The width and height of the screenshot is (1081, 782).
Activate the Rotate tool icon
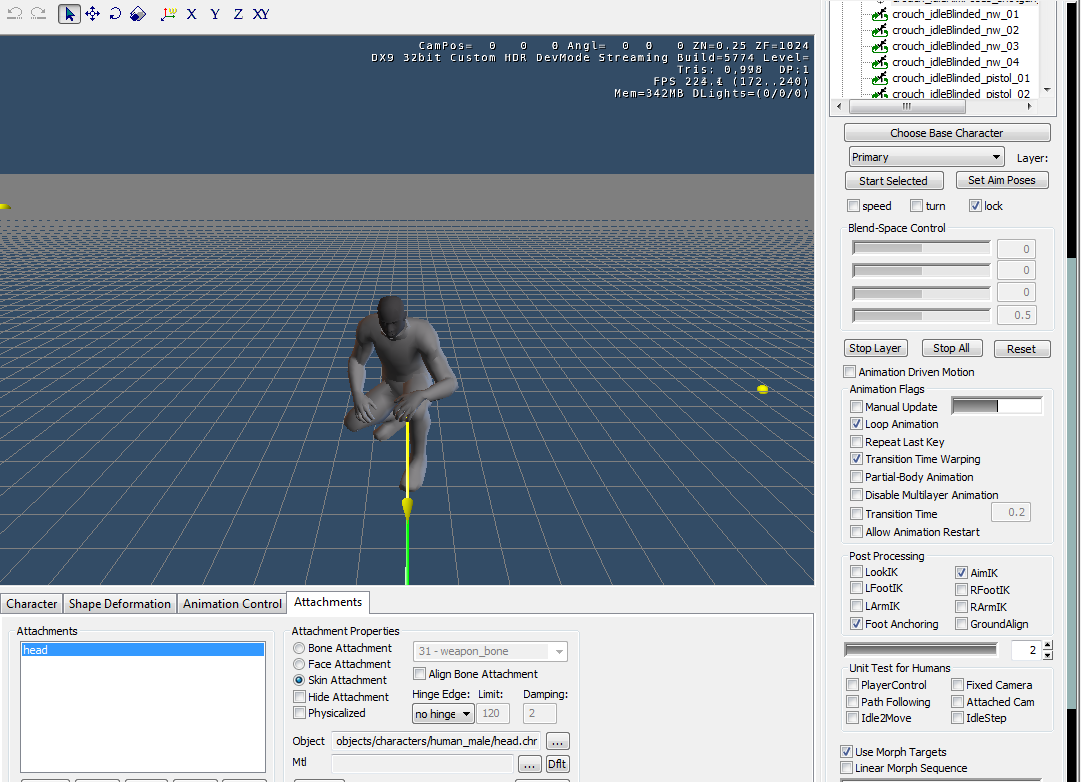115,14
